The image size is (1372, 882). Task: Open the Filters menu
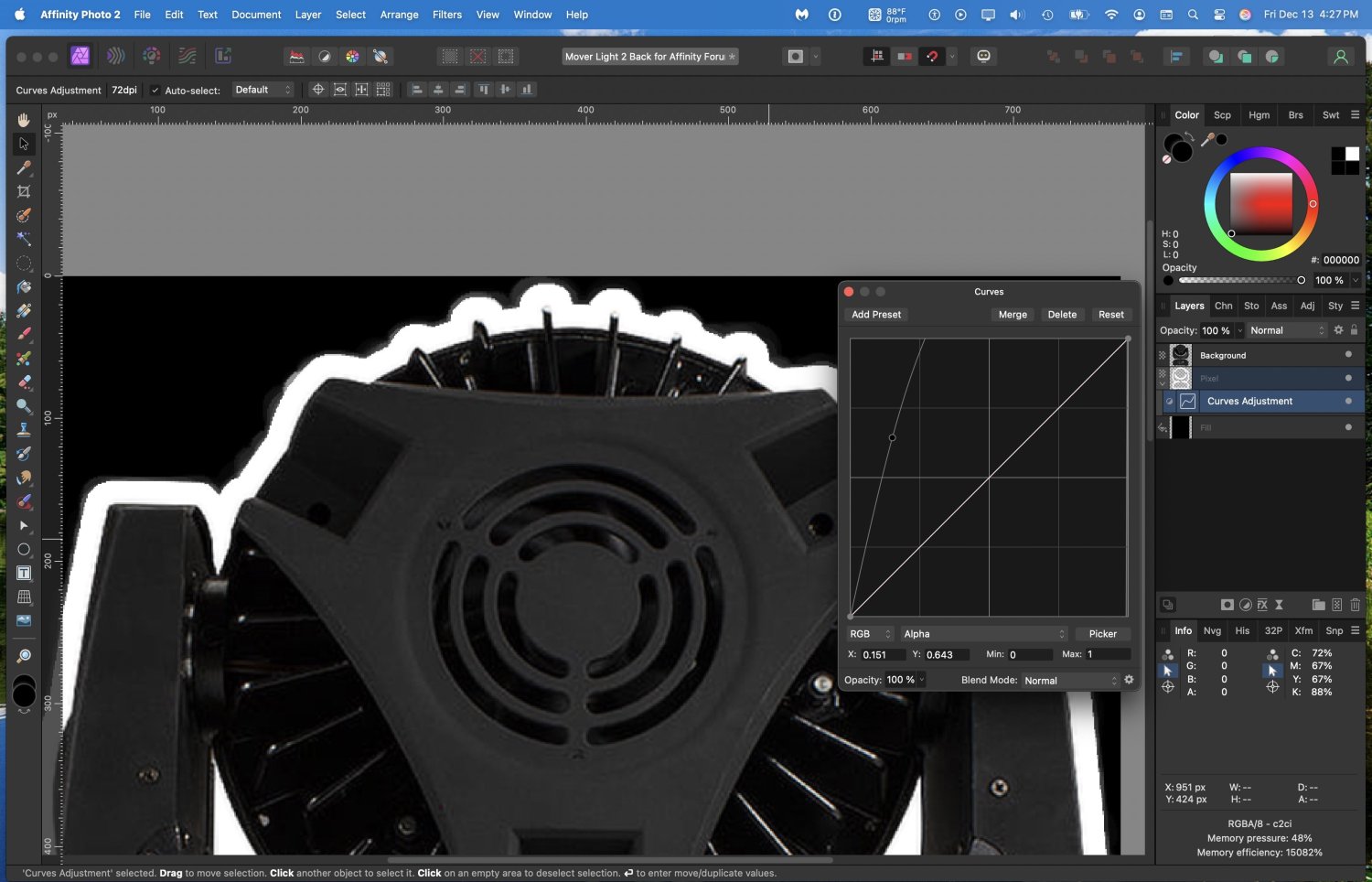click(446, 15)
